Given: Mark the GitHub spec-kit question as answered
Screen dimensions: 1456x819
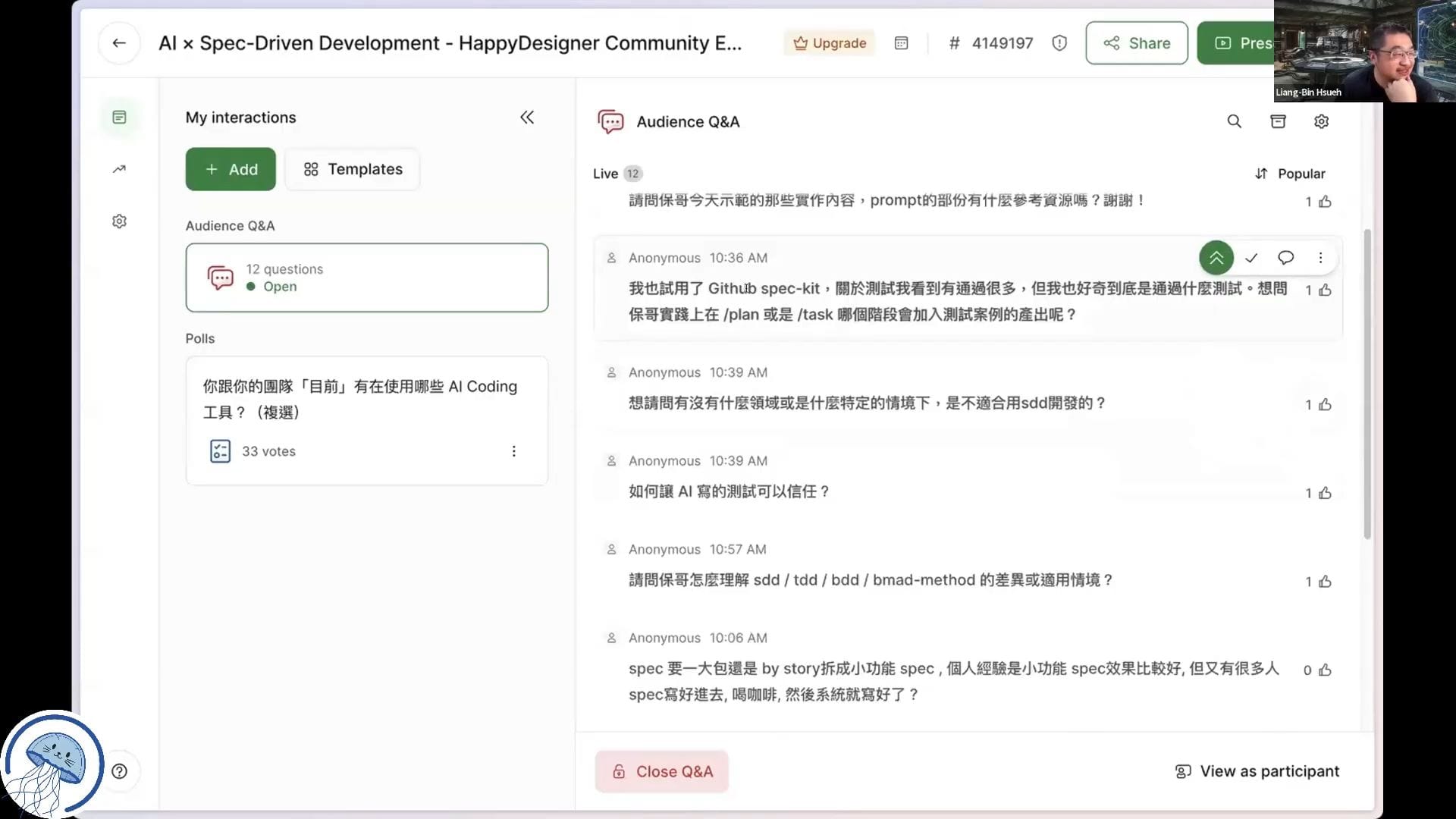Looking at the screenshot, I should pyautogui.click(x=1251, y=258).
